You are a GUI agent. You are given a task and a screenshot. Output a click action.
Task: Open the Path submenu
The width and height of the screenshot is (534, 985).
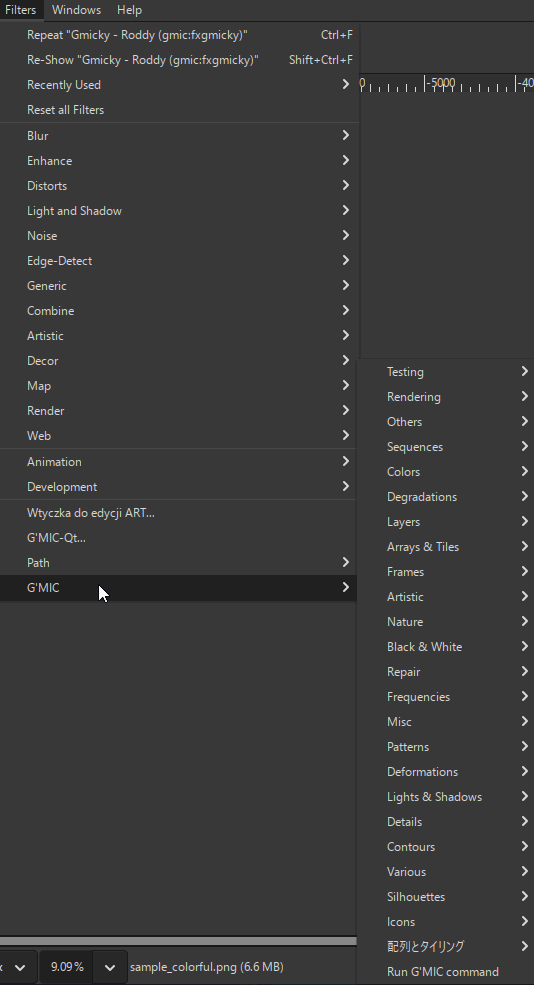click(178, 563)
